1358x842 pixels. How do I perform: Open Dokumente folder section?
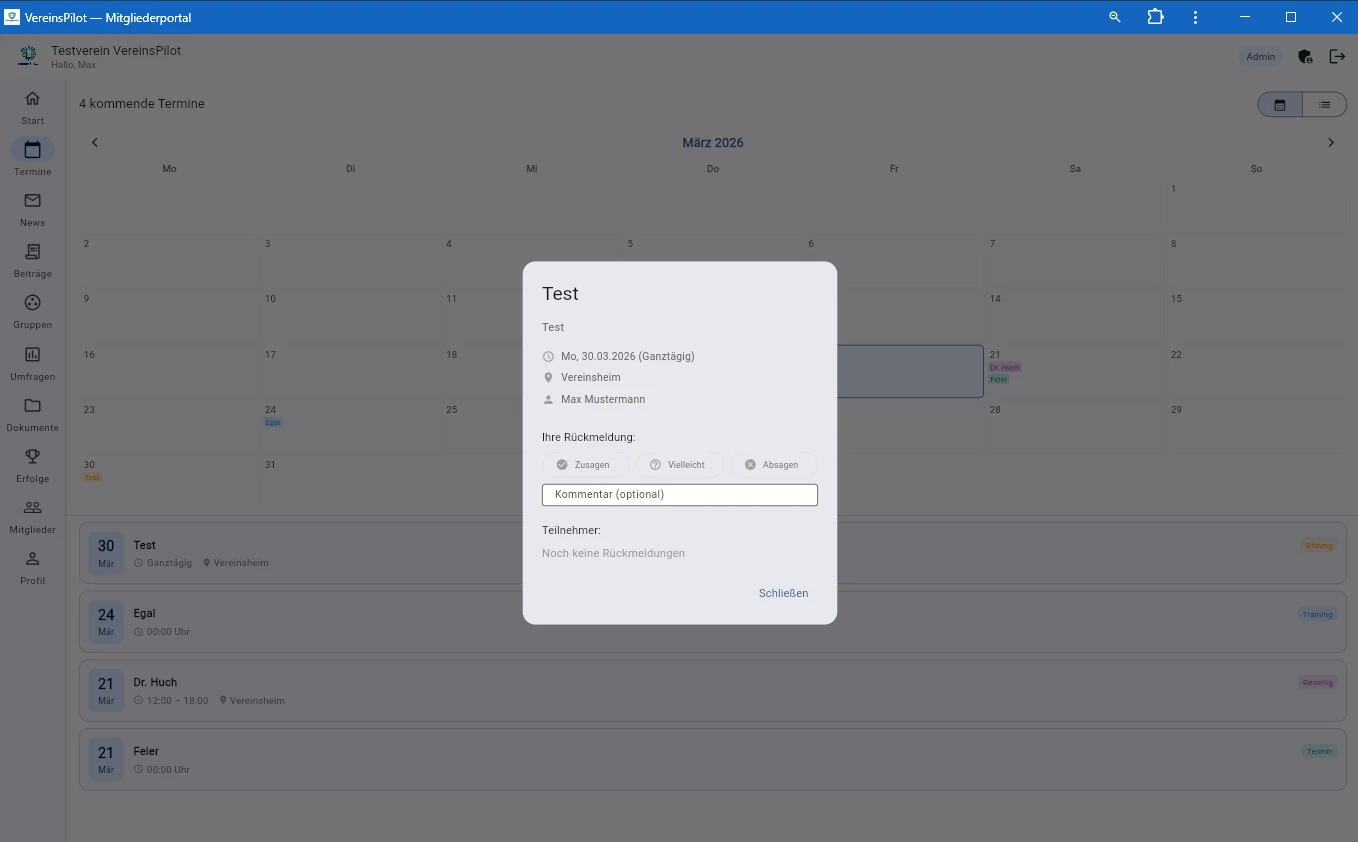(x=32, y=413)
